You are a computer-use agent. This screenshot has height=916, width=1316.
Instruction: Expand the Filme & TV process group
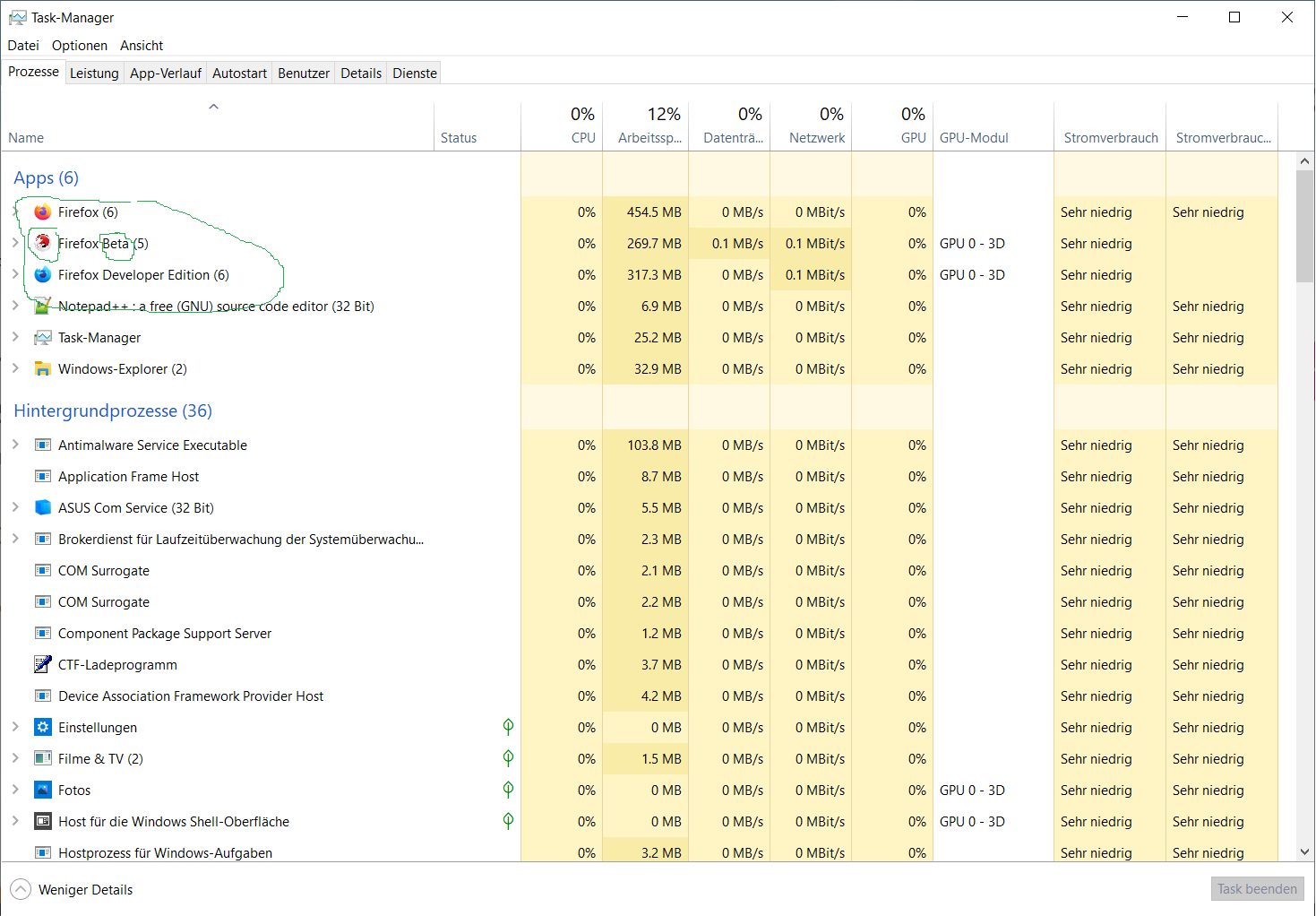pos(15,758)
